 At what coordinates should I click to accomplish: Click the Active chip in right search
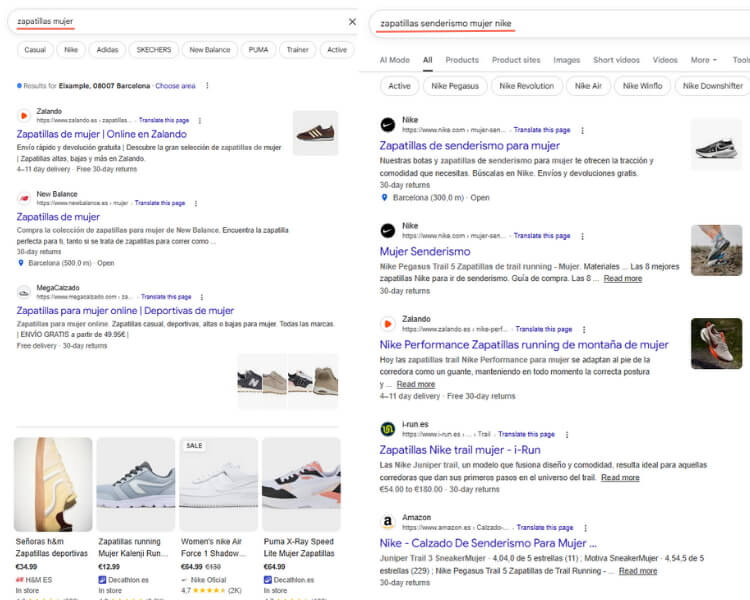click(399, 86)
